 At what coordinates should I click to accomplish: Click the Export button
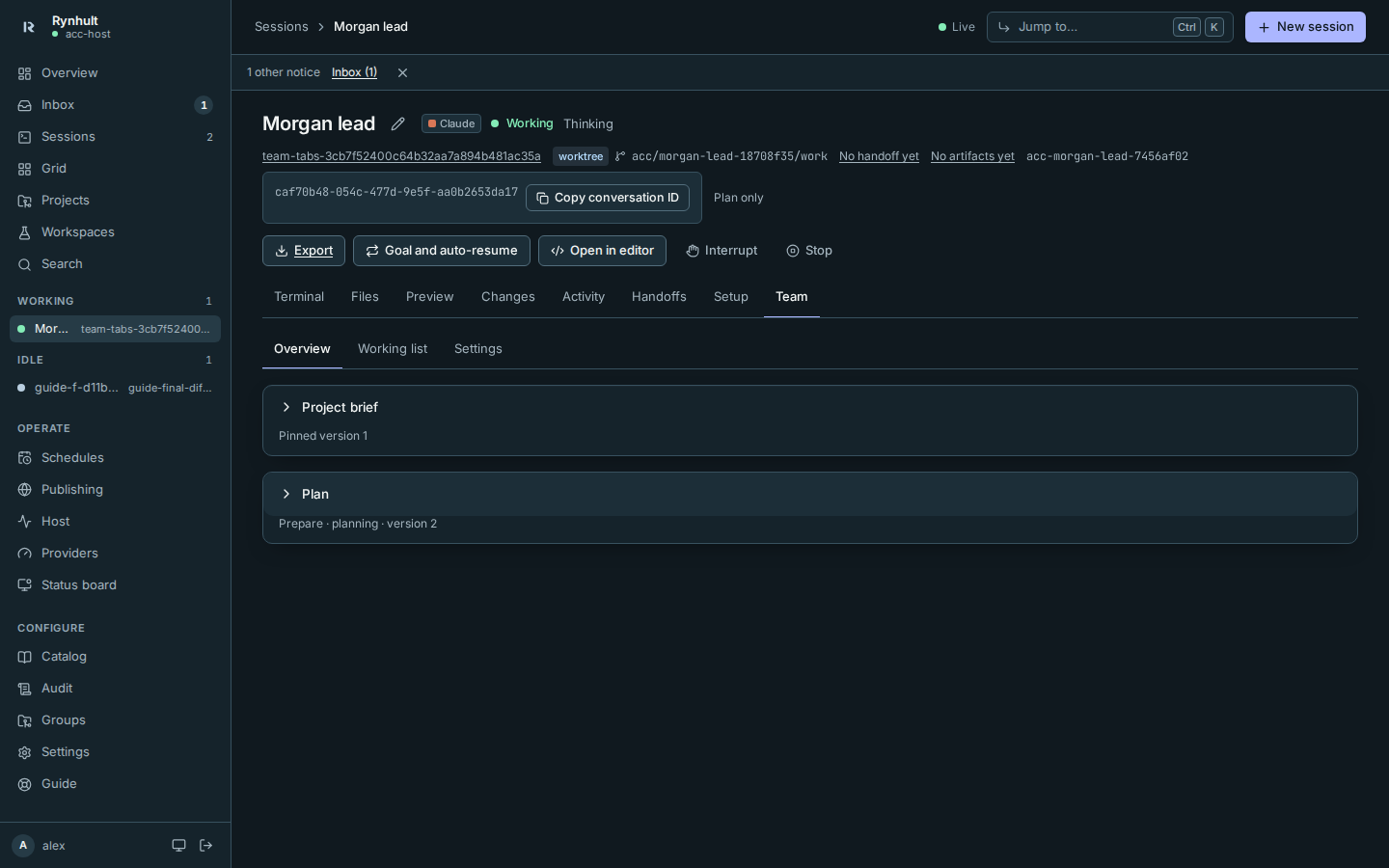pyautogui.click(x=304, y=251)
